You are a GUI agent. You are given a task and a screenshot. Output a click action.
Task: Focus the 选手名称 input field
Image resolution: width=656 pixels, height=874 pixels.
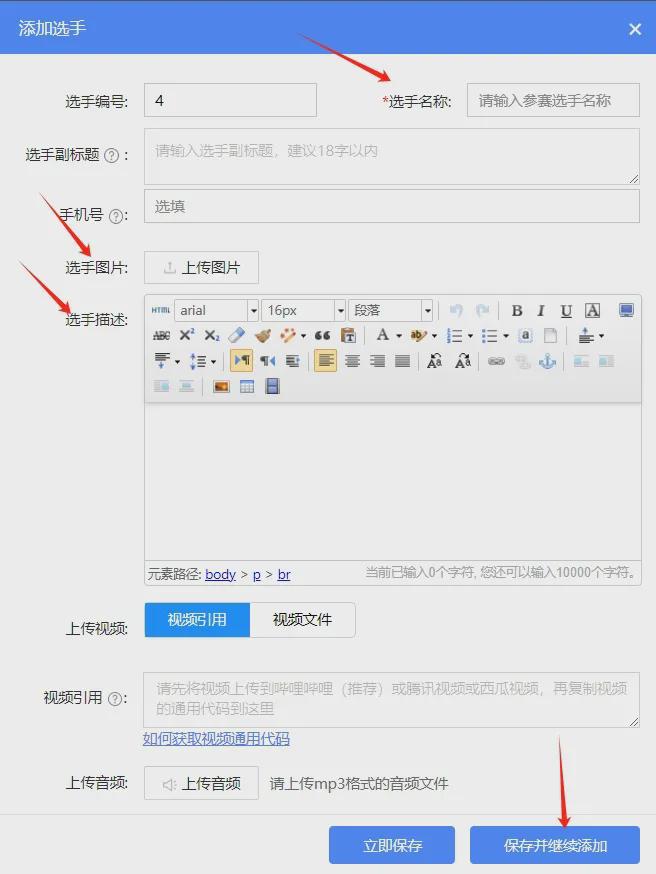click(553, 100)
